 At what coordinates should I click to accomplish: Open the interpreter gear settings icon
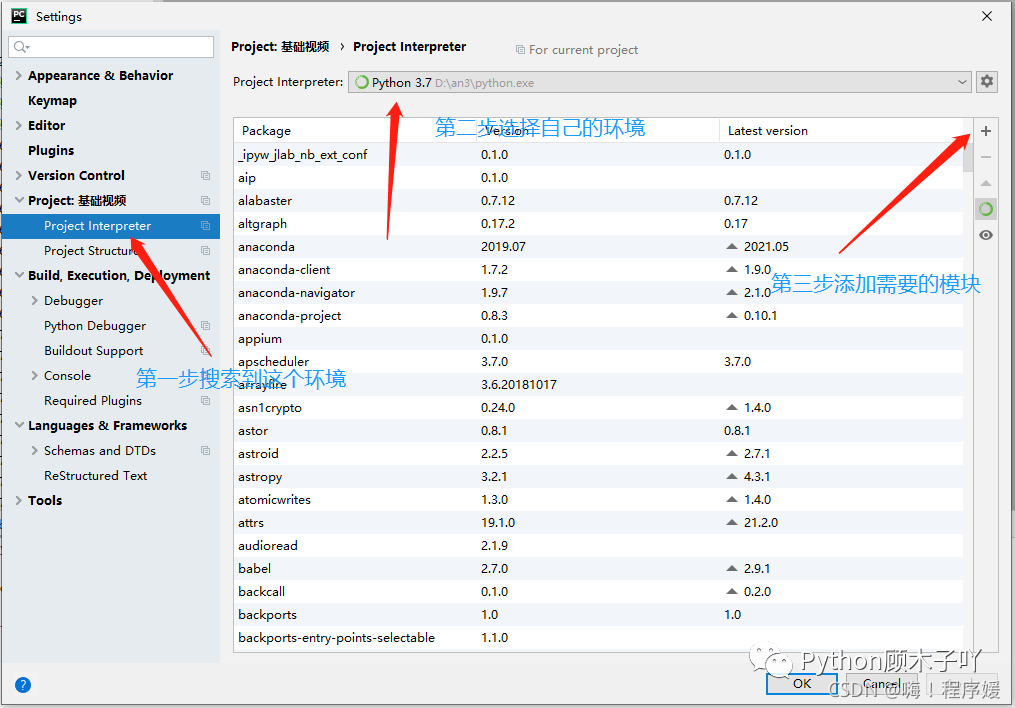pos(987,82)
